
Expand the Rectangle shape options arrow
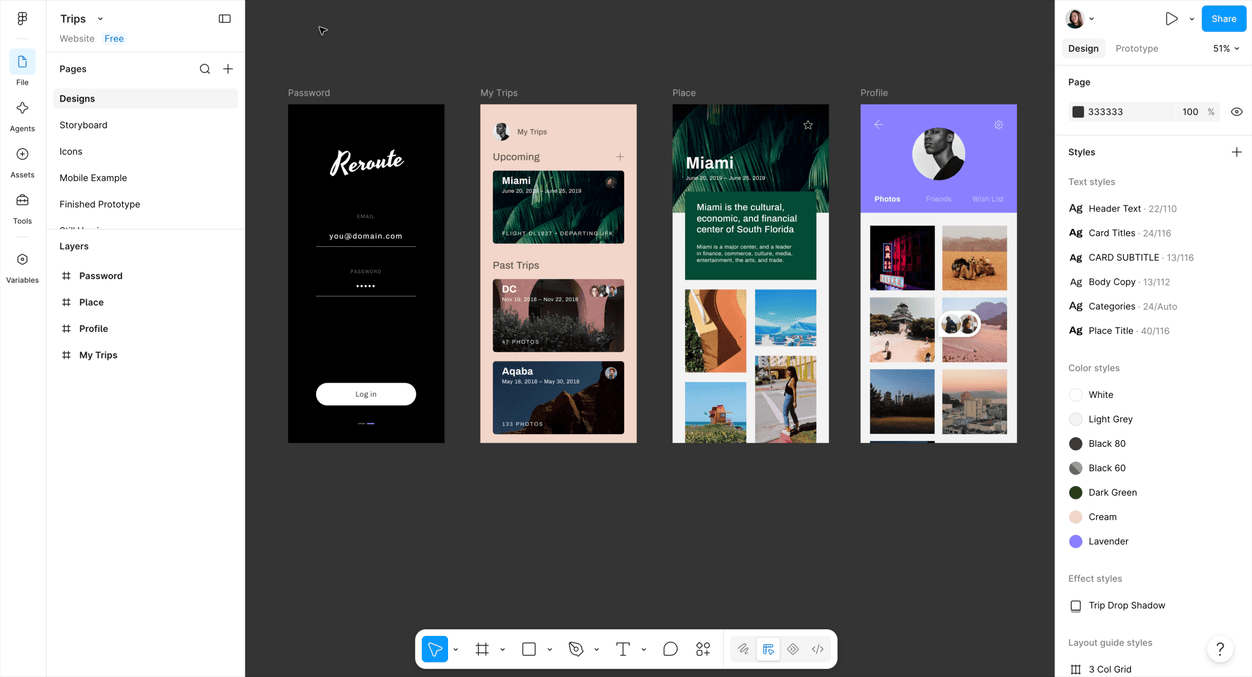[x=549, y=650]
